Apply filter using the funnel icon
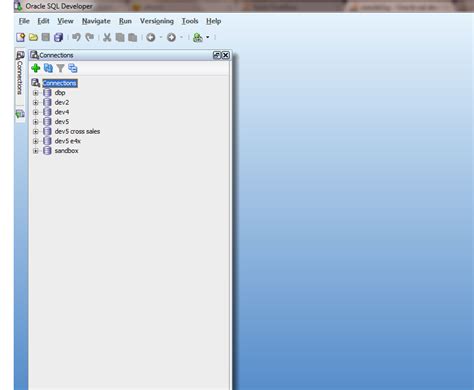 (60, 68)
